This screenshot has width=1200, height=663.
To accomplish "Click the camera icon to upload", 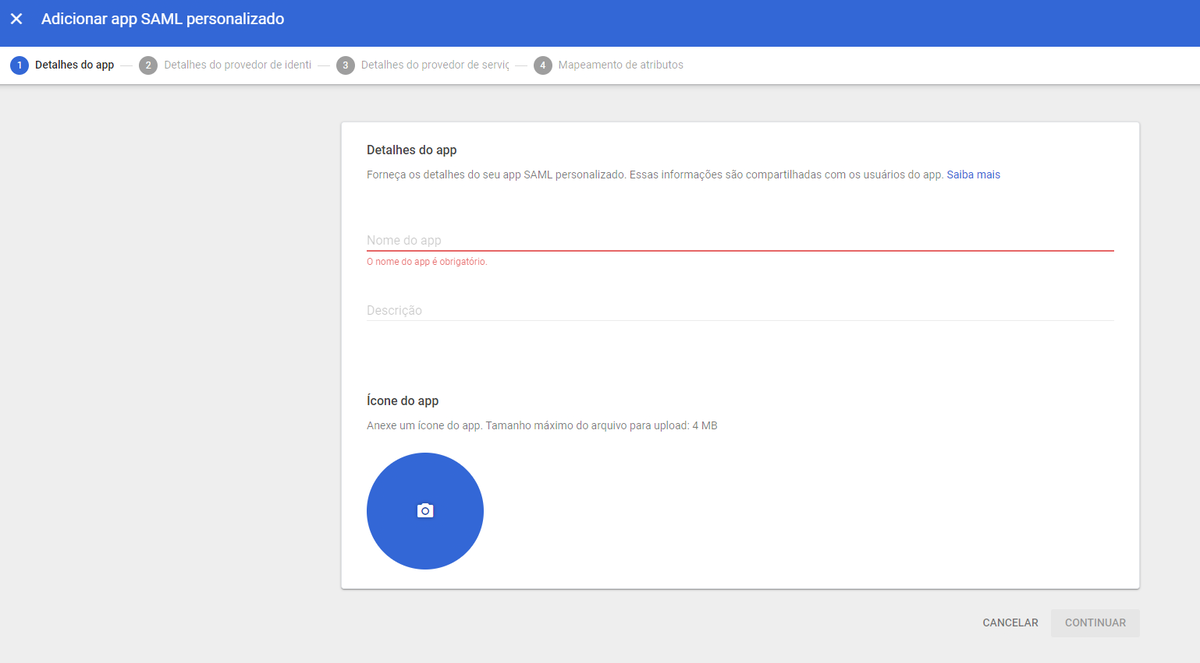I will click(425, 511).
